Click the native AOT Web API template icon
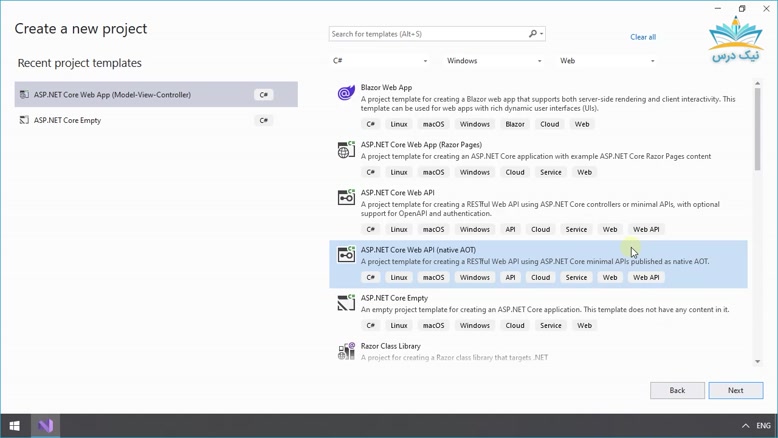This screenshot has height=438, width=778. coord(346,254)
